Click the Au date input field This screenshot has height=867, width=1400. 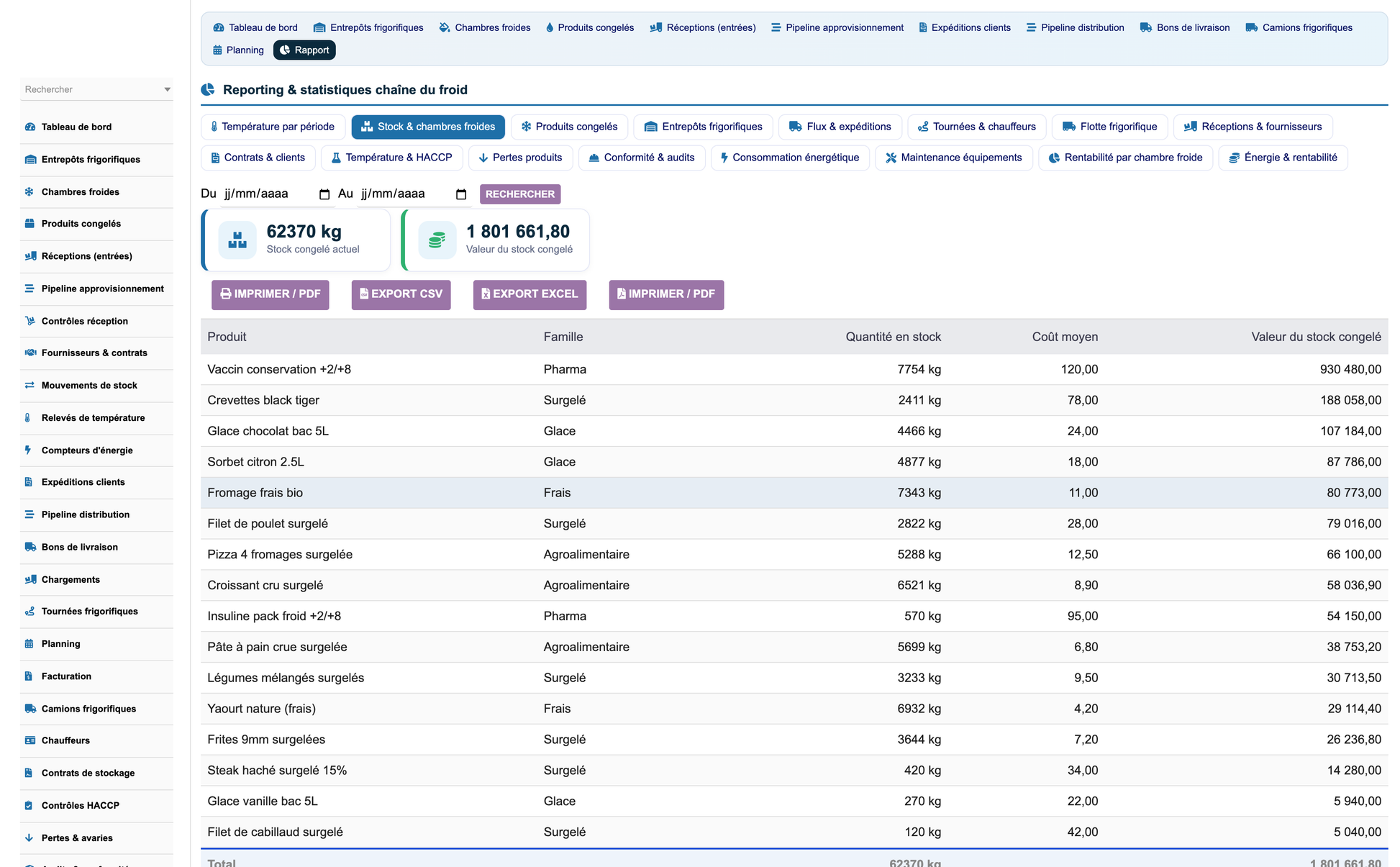coord(414,194)
